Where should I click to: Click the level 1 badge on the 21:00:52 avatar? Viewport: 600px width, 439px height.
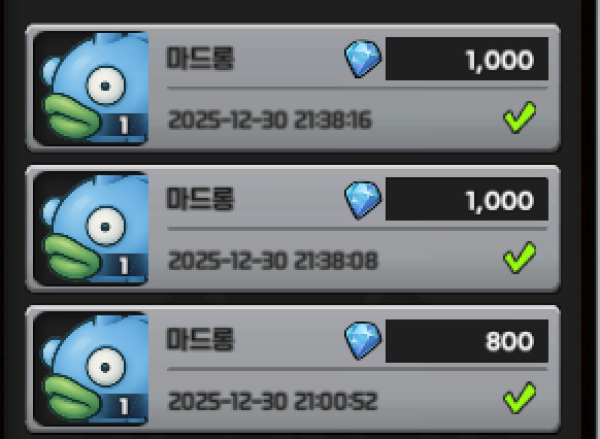pos(123,406)
